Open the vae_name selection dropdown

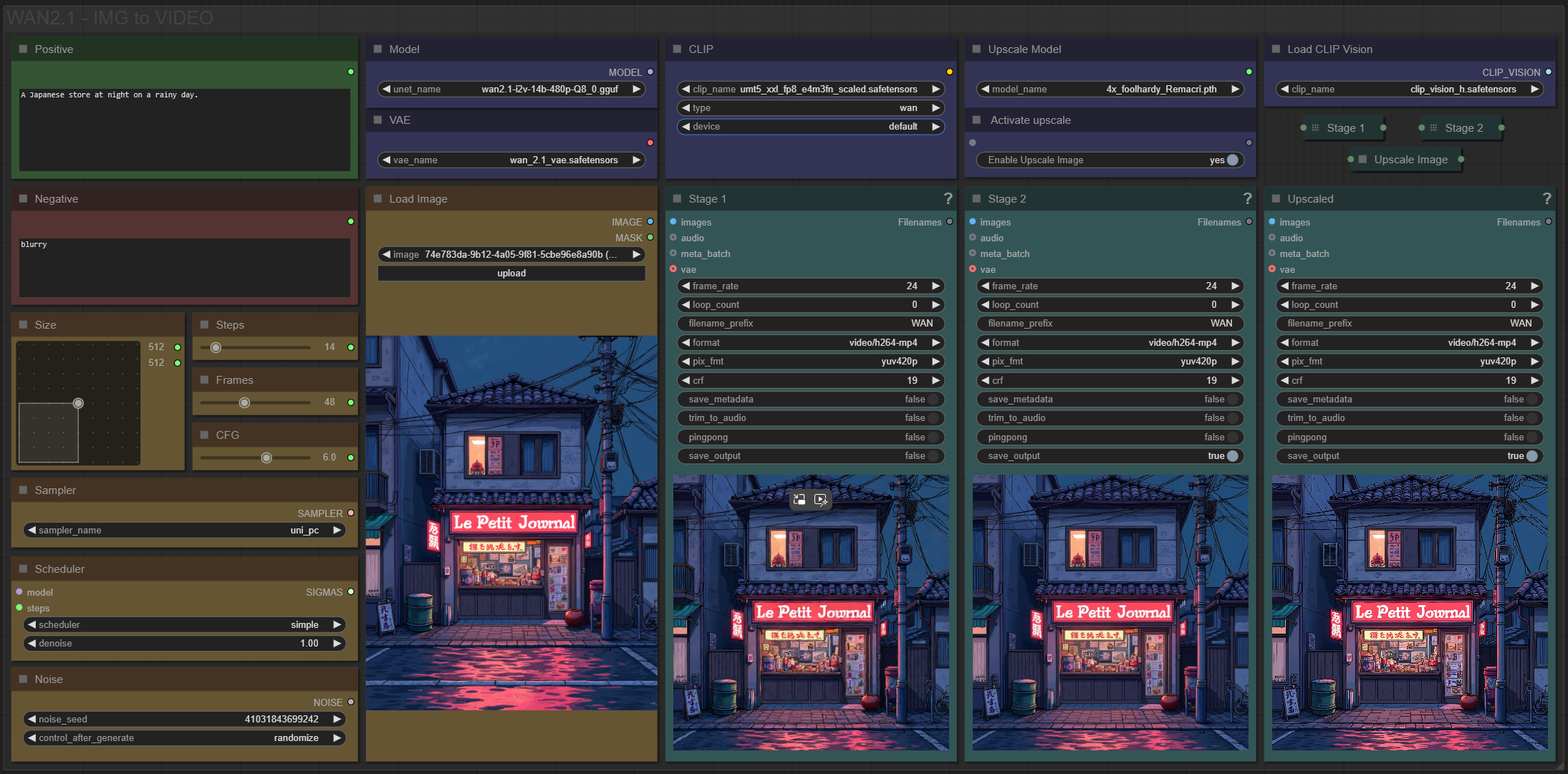coord(511,160)
